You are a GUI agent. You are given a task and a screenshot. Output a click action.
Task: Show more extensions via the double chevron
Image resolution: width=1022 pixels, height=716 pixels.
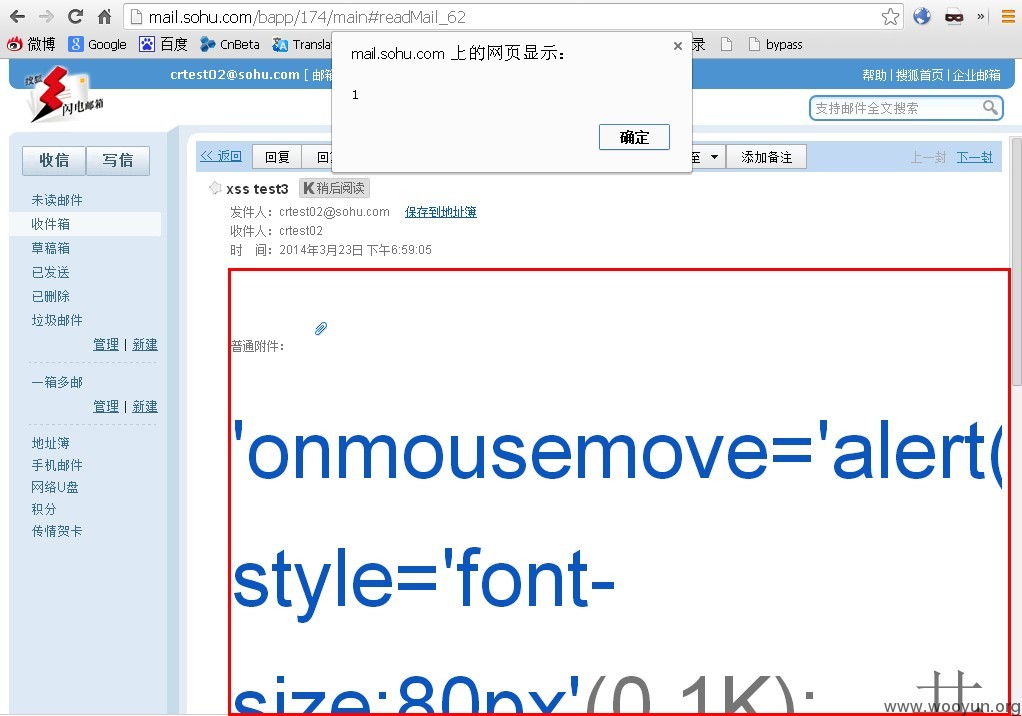[980, 17]
